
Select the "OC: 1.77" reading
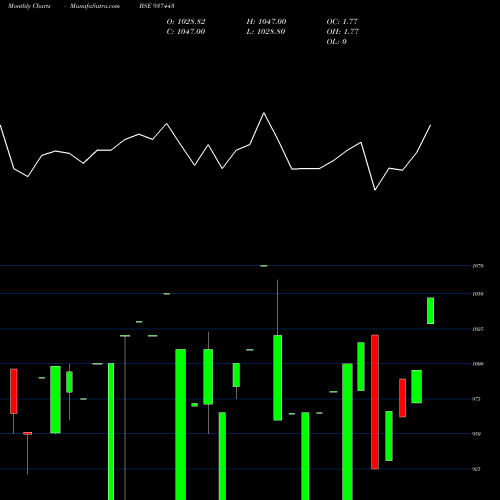click(x=342, y=22)
